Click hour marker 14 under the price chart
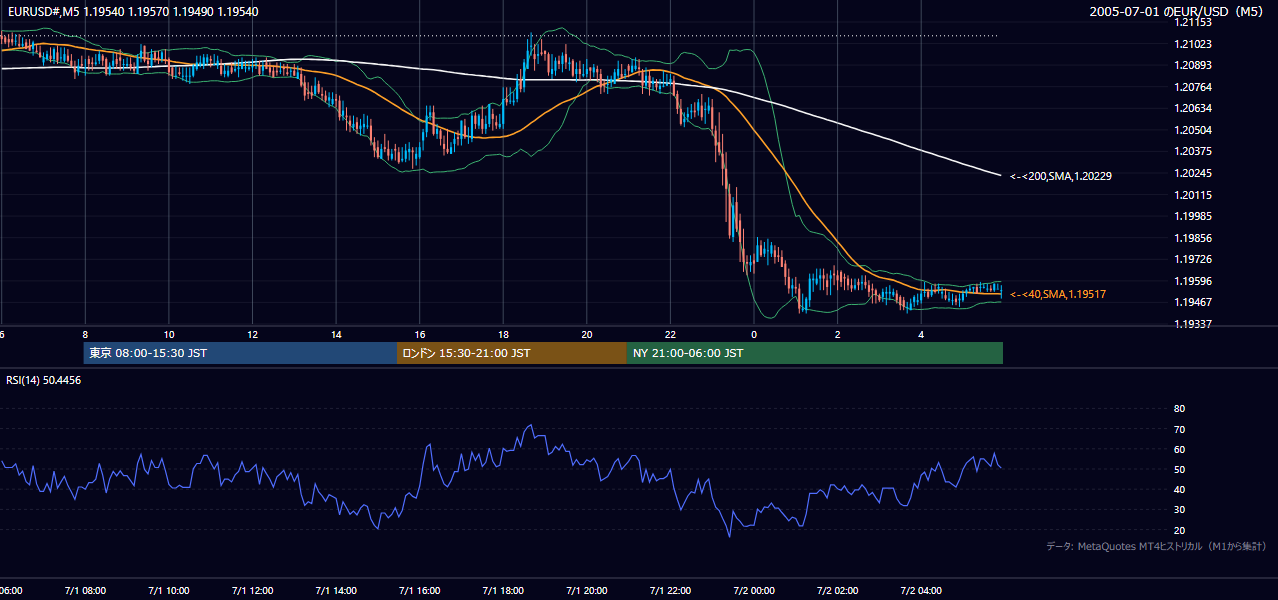Screen dimensions: 1278x600 point(336,334)
